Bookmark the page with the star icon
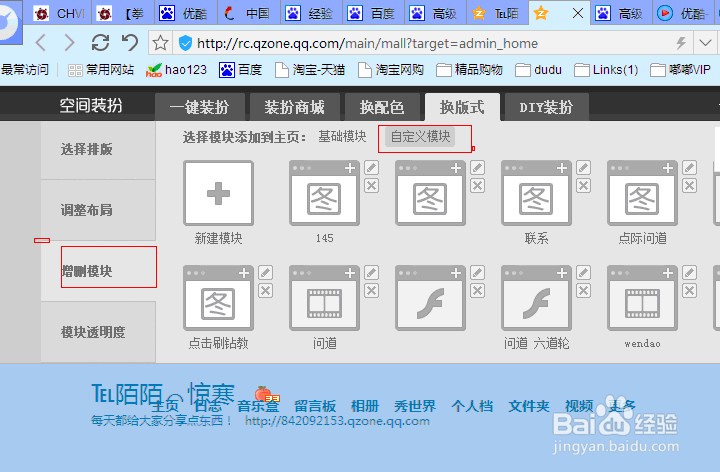Screen dimensions: 720x472 (160, 43)
